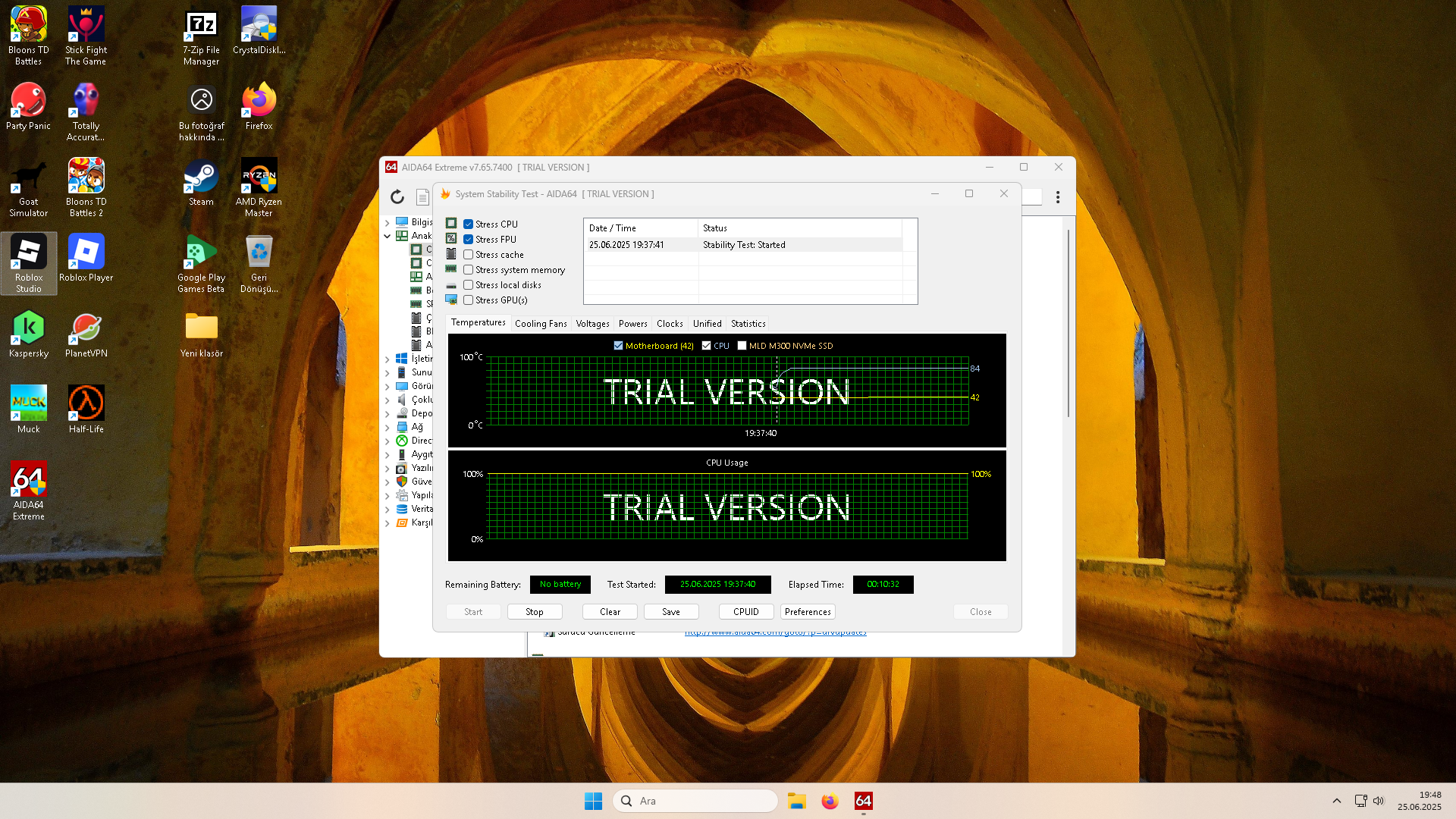Image resolution: width=1456 pixels, height=819 pixels.
Task: Click the Save button
Action: click(671, 612)
